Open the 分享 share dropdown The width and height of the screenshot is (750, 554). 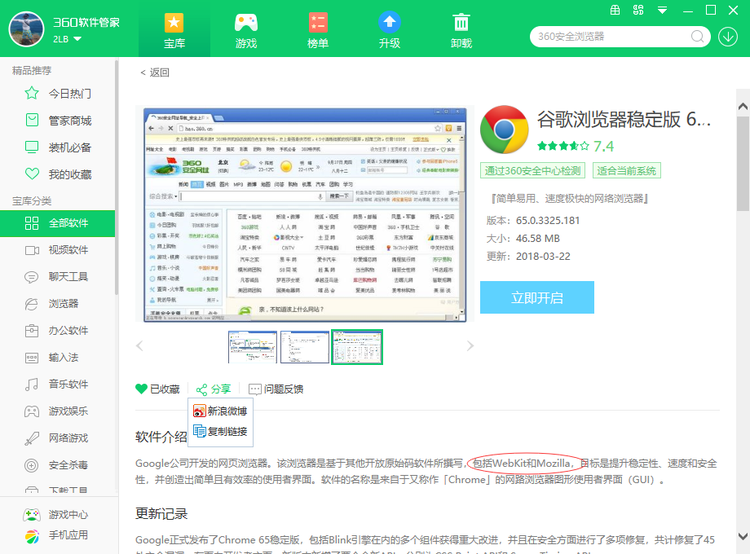[213, 389]
